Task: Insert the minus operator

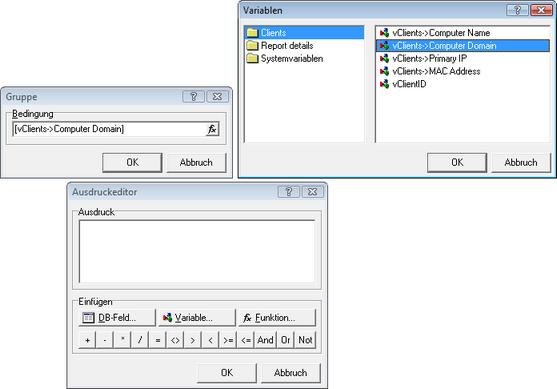Action: (x=105, y=340)
